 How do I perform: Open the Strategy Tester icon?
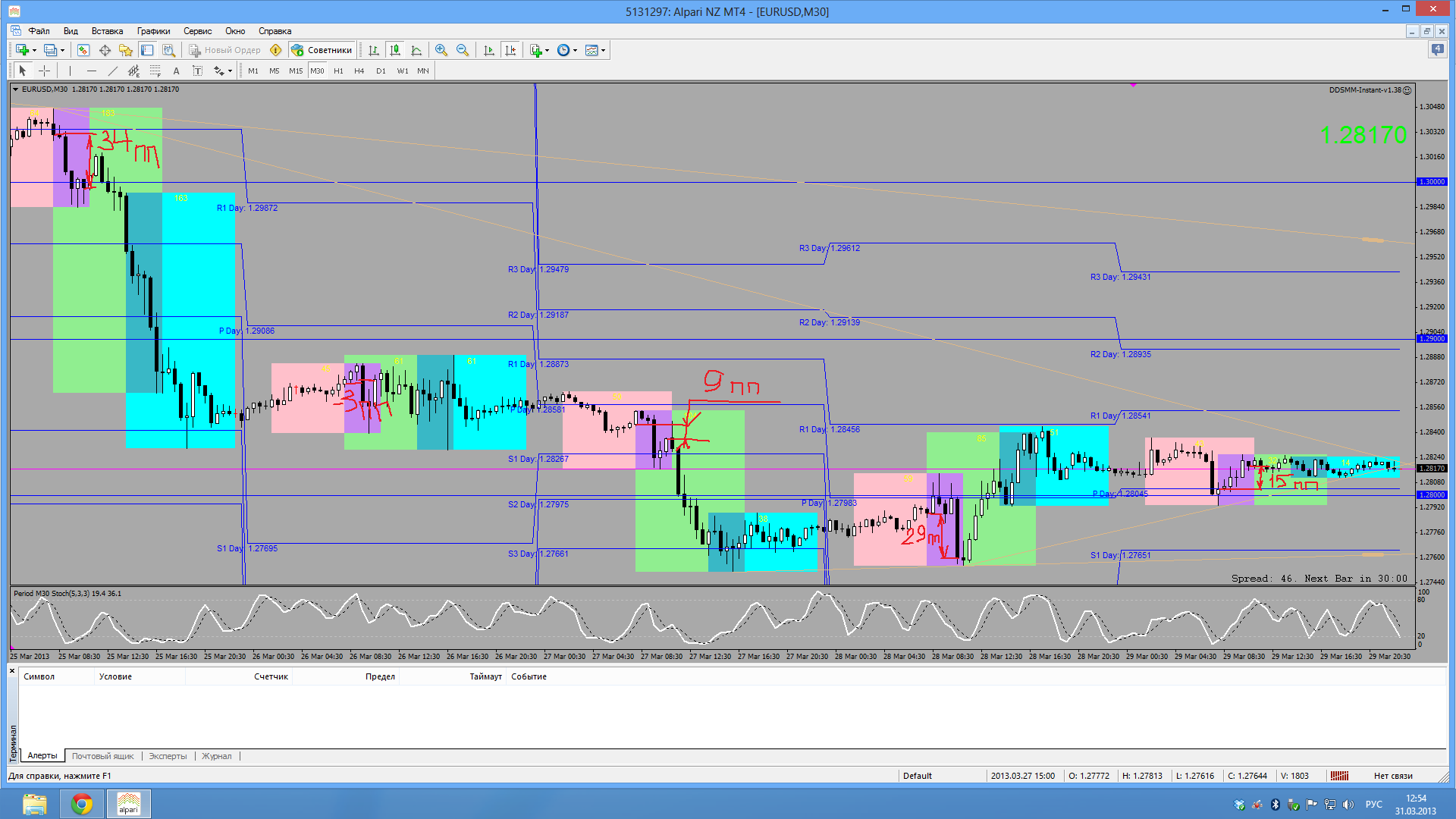coord(168,50)
